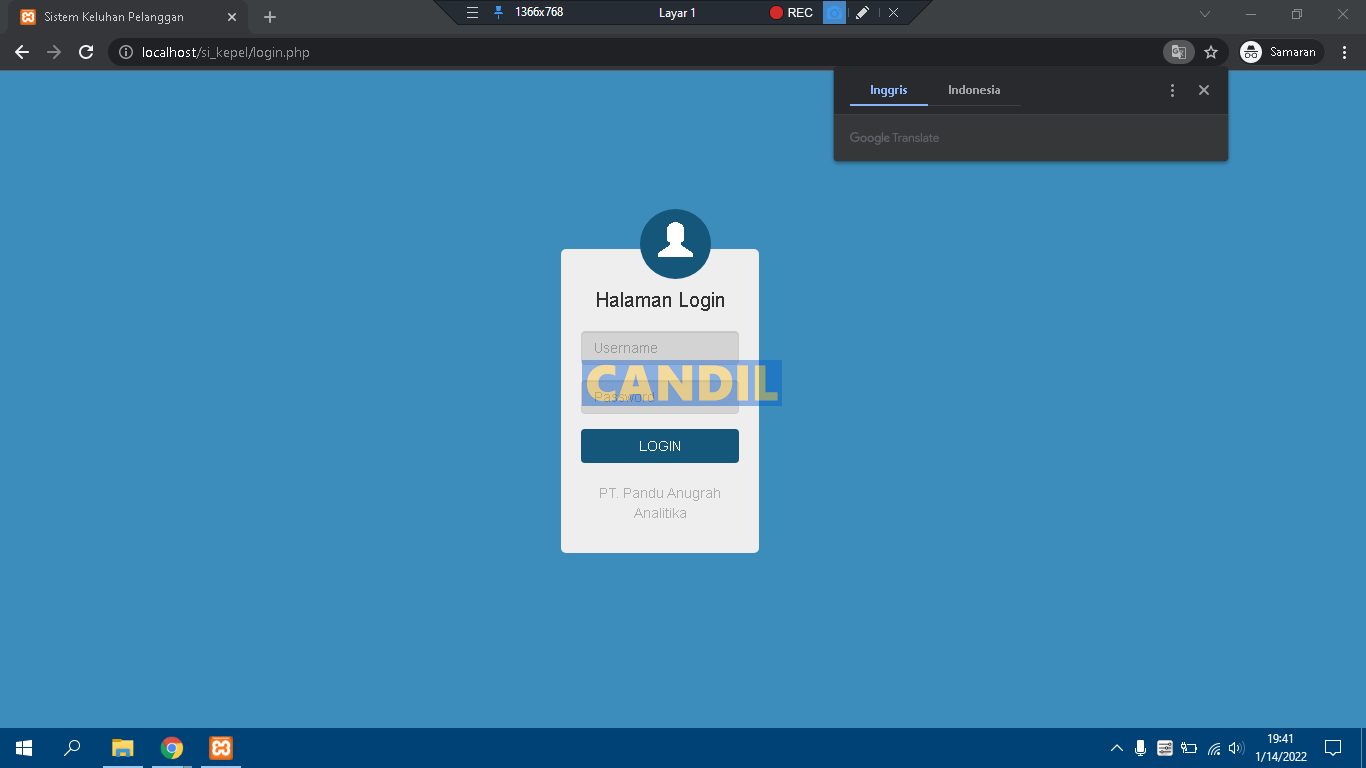Click the Halaman Login heading

[x=660, y=300]
